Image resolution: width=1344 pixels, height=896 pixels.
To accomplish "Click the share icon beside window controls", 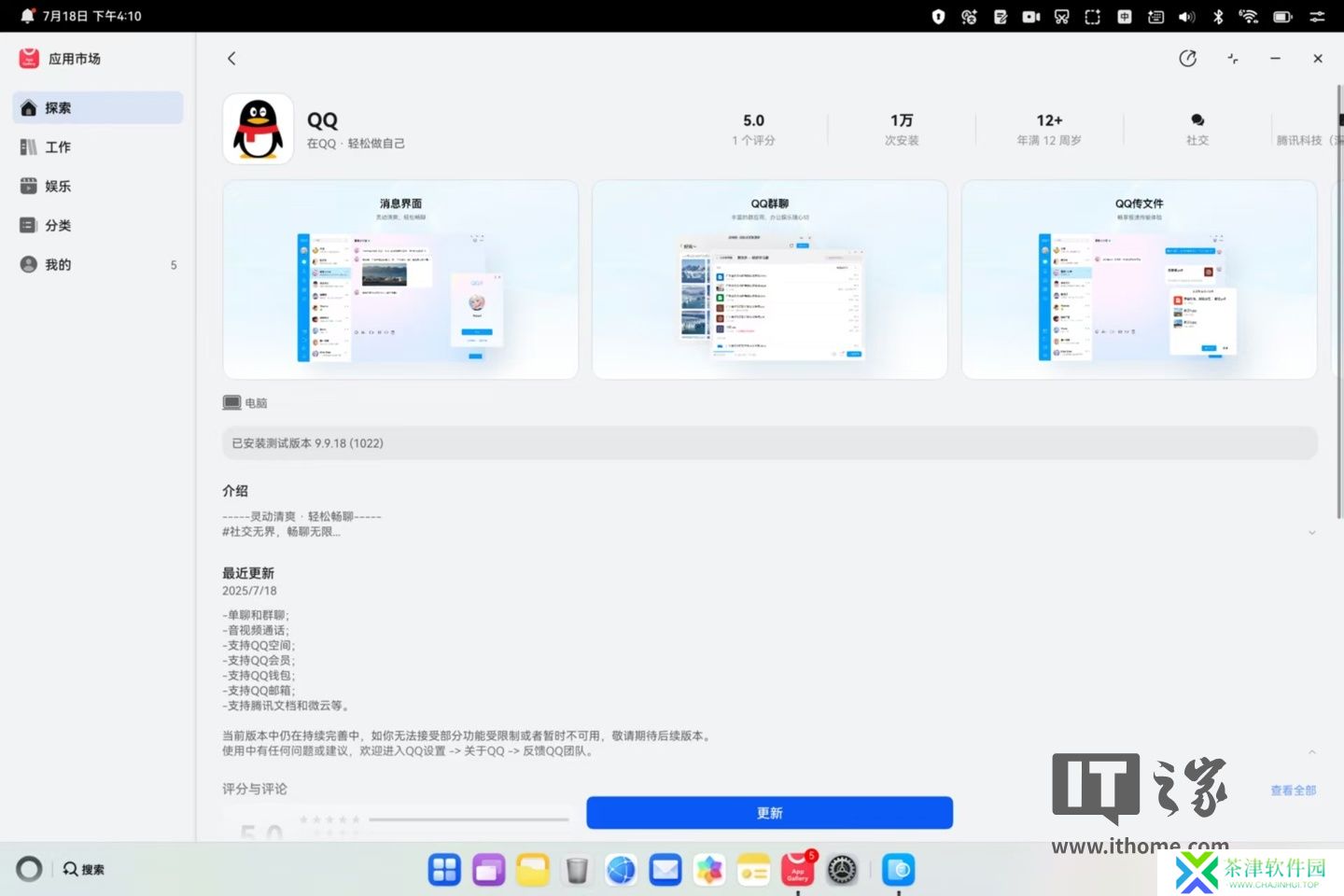I will (x=1187, y=58).
